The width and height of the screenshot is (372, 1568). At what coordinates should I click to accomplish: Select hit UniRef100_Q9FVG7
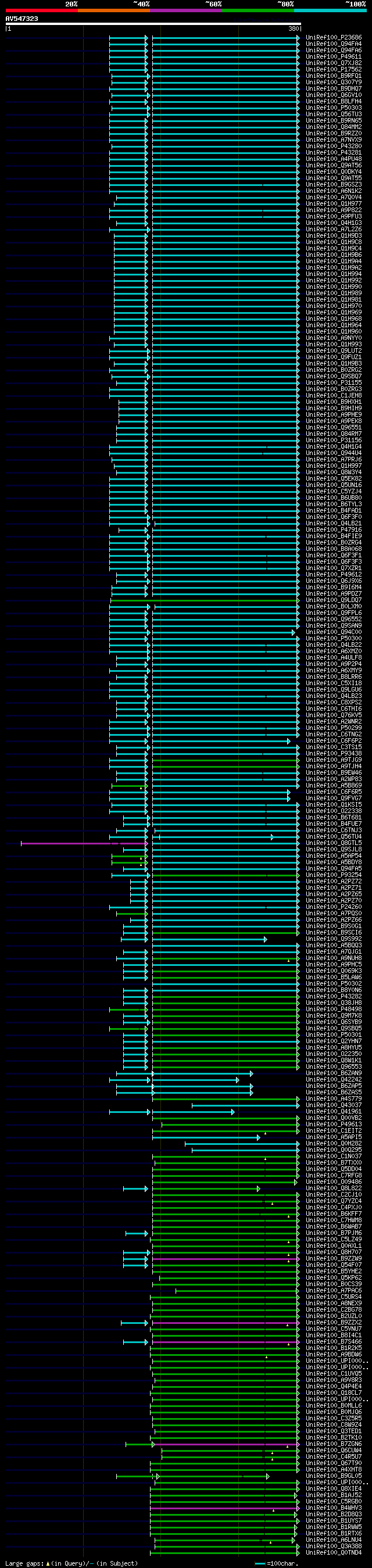334,798
